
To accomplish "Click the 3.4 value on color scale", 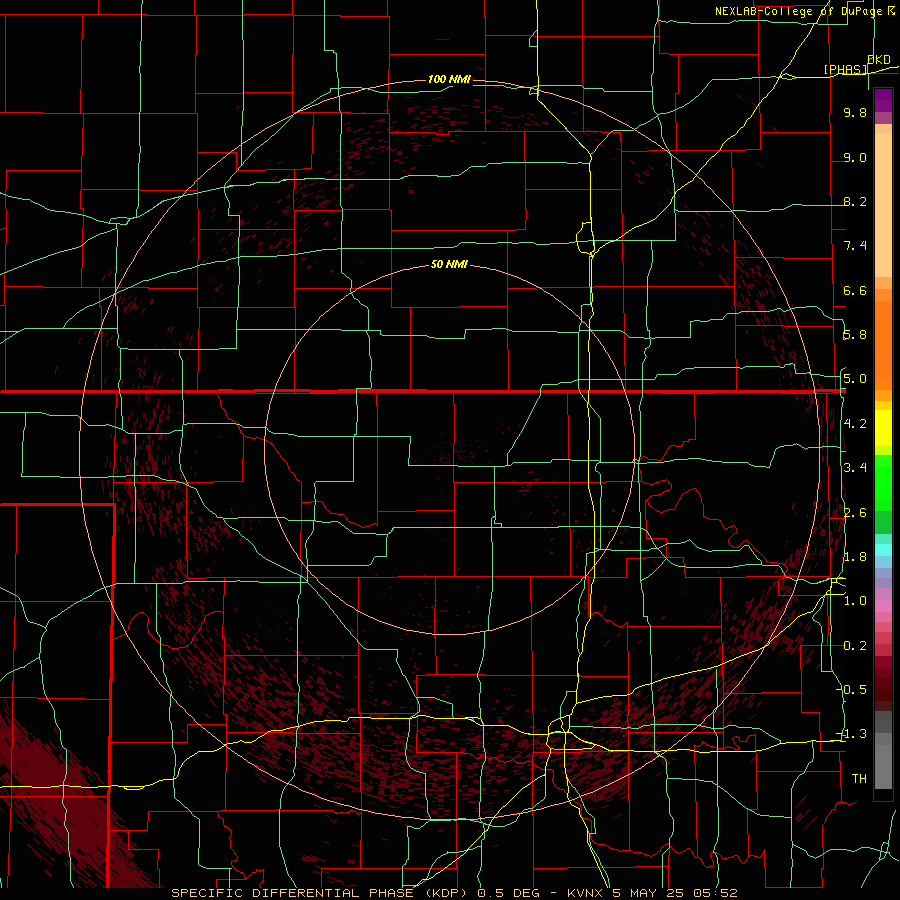I will click(x=855, y=468).
